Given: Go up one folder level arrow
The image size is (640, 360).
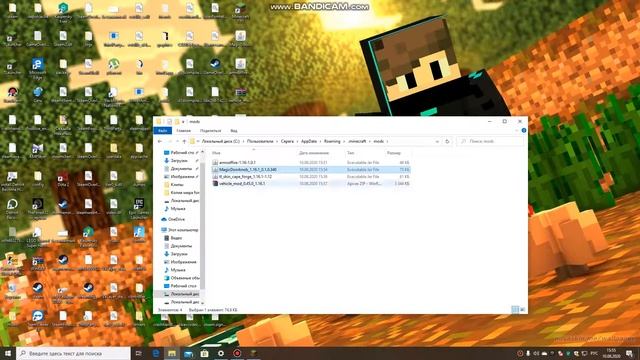Looking at the screenshot, I should (x=184, y=141).
